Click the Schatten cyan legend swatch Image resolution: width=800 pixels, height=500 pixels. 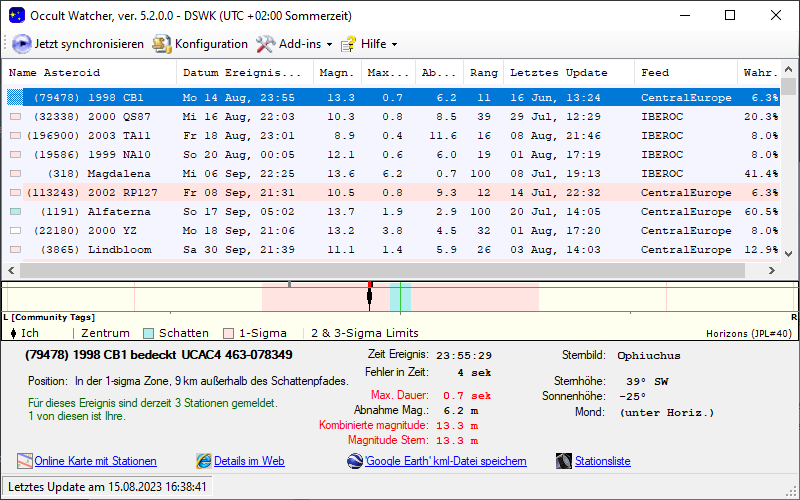point(148,333)
